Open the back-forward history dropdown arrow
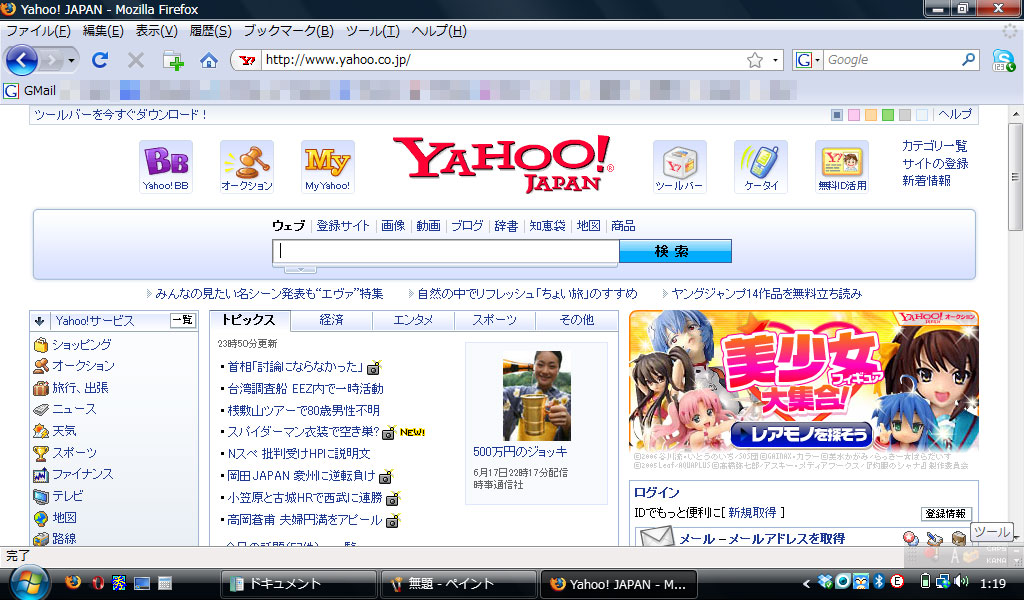 click(x=71, y=61)
